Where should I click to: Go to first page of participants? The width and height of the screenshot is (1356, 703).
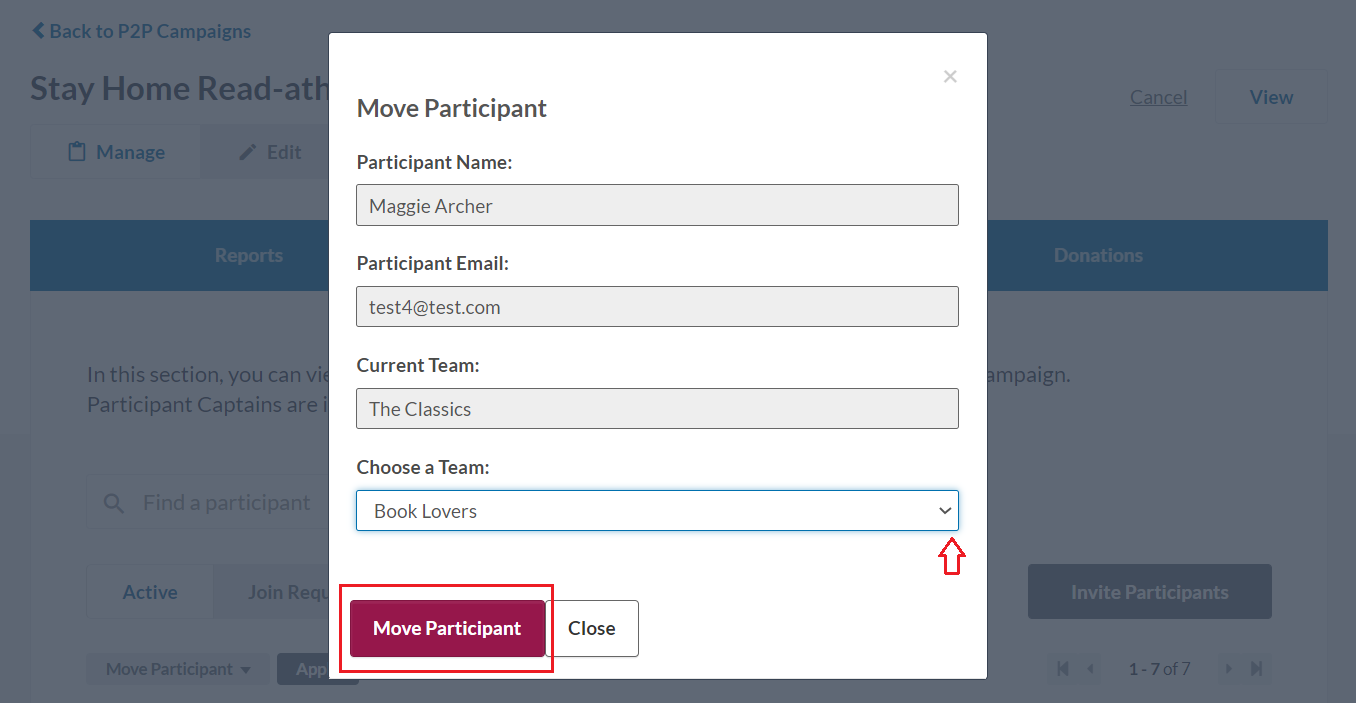tap(1062, 668)
